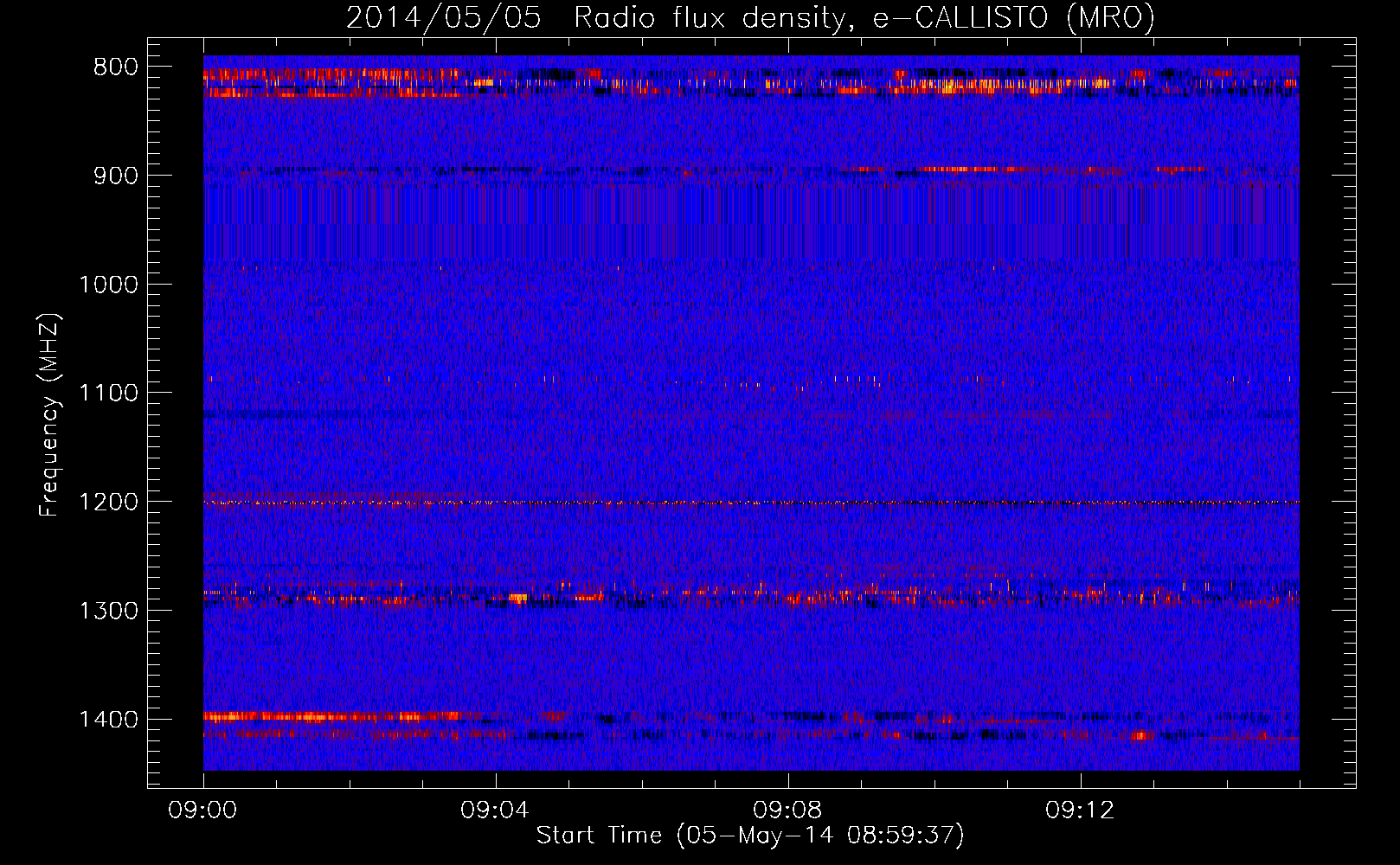
Task: Click the 09:08 time tick label
Action: [x=787, y=811]
